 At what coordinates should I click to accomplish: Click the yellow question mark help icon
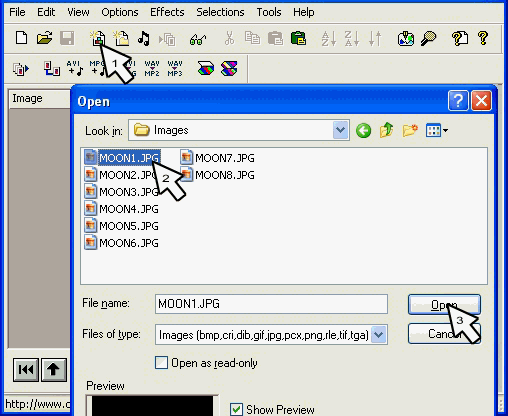click(x=483, y=38)
